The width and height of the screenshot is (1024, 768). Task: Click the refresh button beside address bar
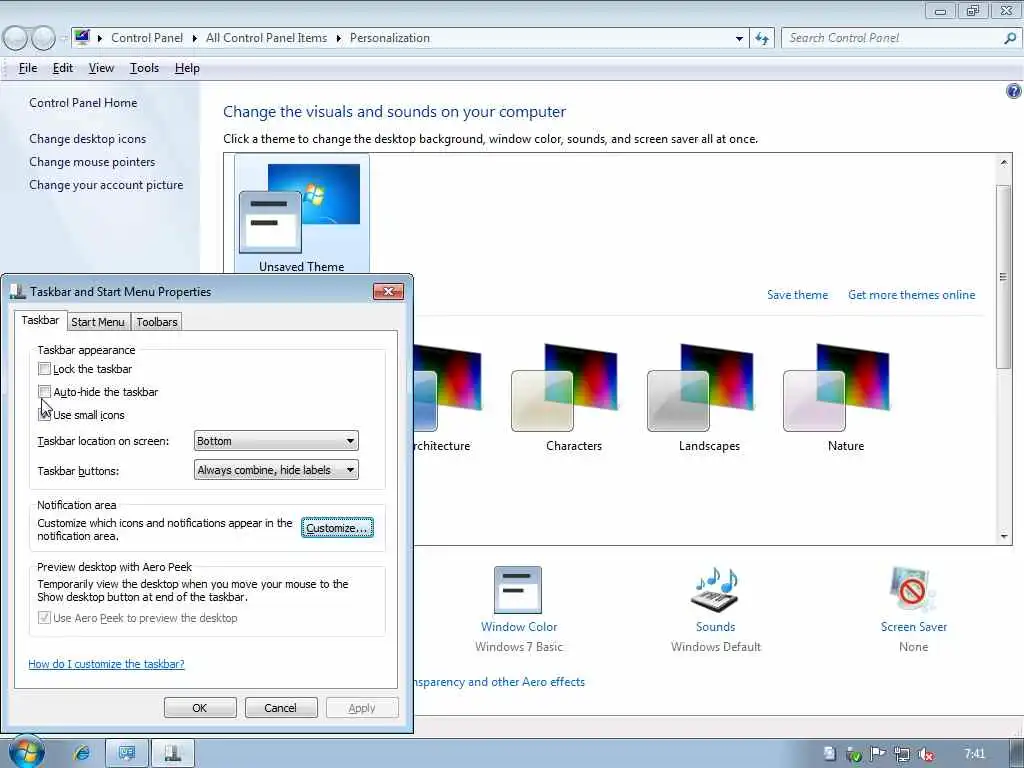pyautogui.click(x=762, y=38)
